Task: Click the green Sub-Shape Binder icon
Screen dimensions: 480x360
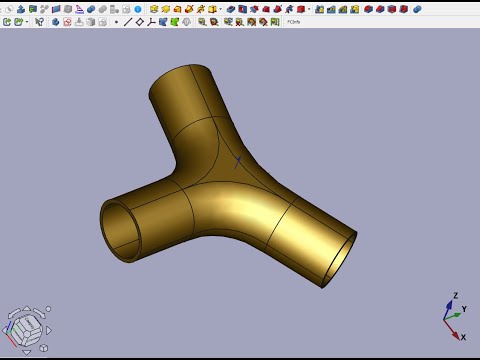Action: [x=175, y=22]
